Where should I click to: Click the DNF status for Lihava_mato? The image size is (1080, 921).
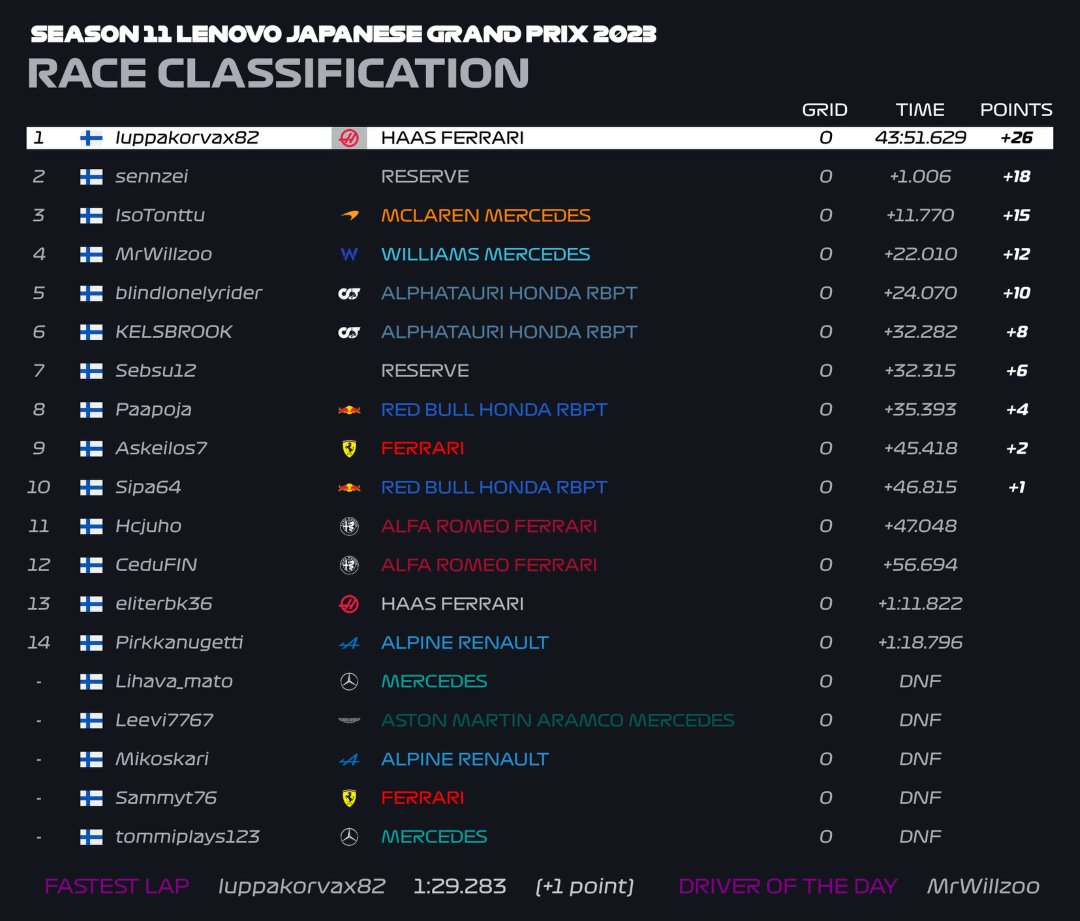pos(920,681)
